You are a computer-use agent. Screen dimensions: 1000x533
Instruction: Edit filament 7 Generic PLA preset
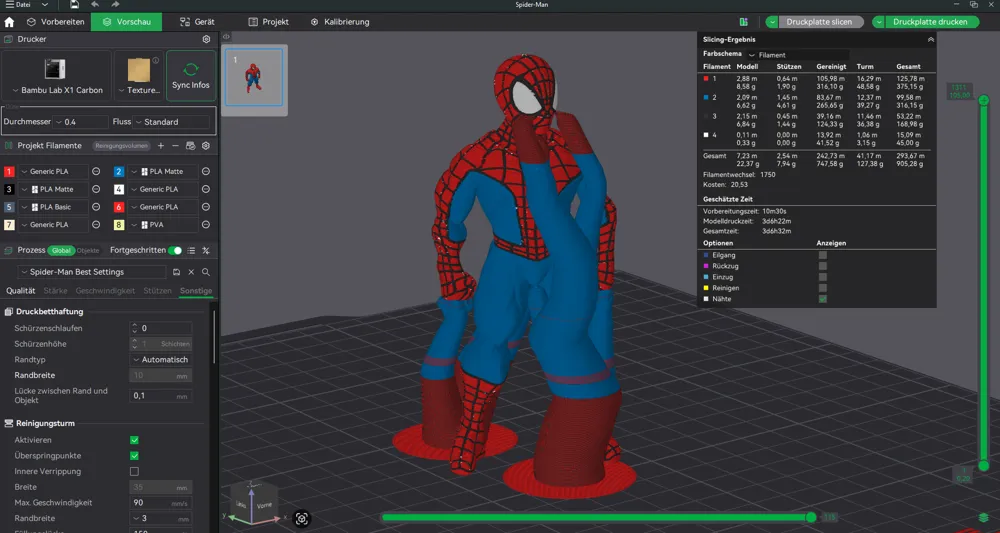(96, 225)
